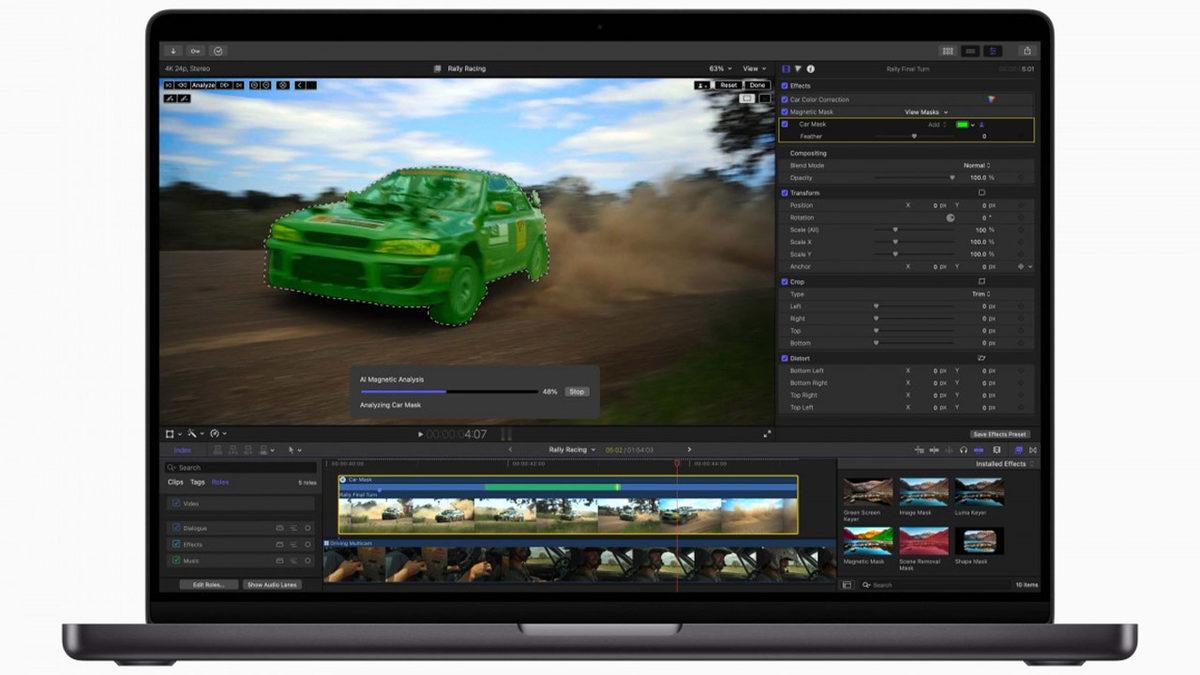Screen dimensions: 1200x675
Task: Click the person tracking icon next to Car Mask
Action: [x=980, y=124]
